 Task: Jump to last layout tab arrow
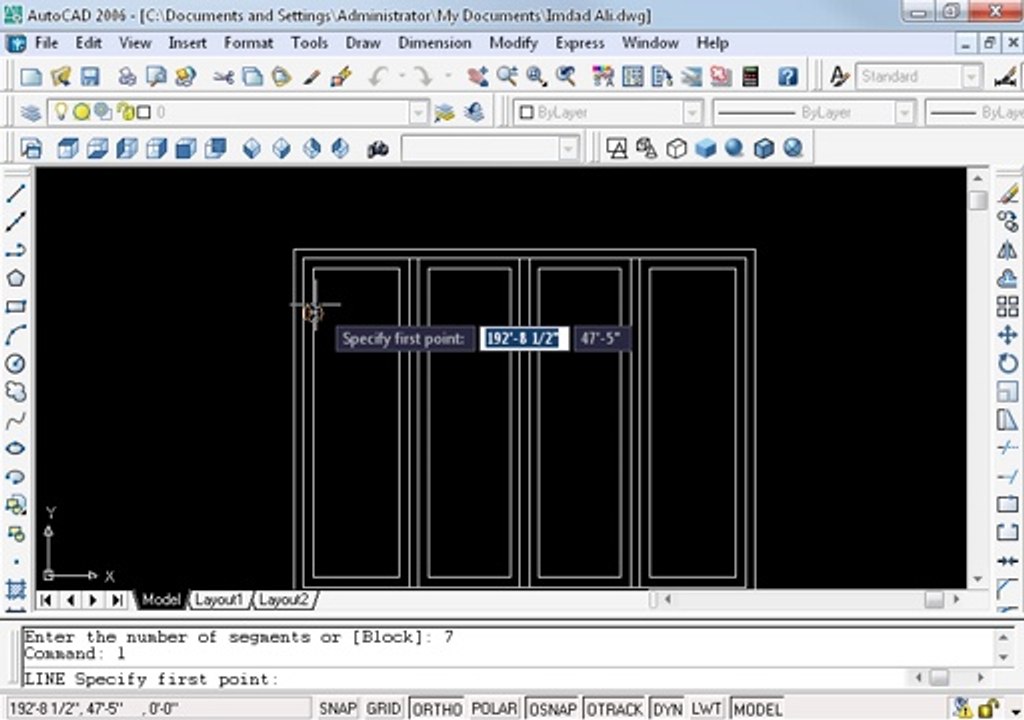tap(117, 600)
